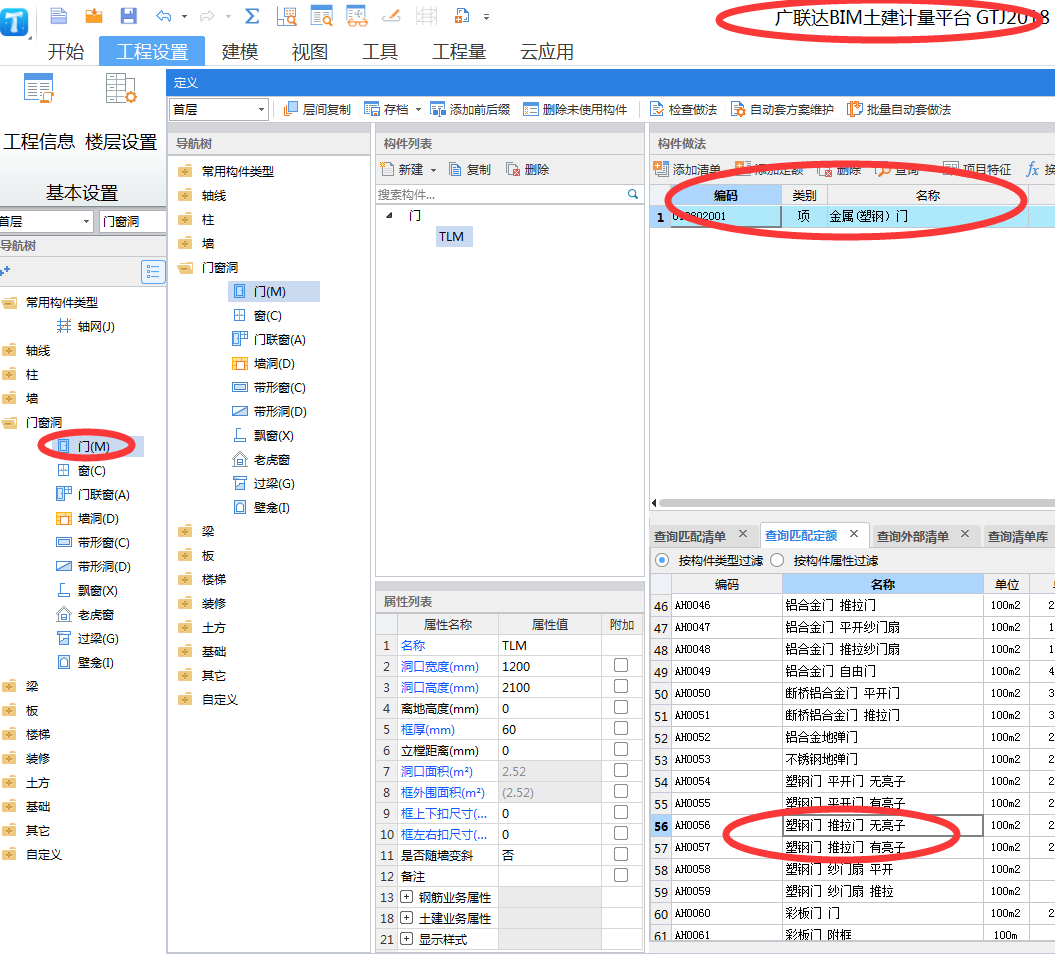Screen dimensions: 1055x954
Task: Click 项目特征 in 构件做法 toolbar
Action: (x=978, y=170)
